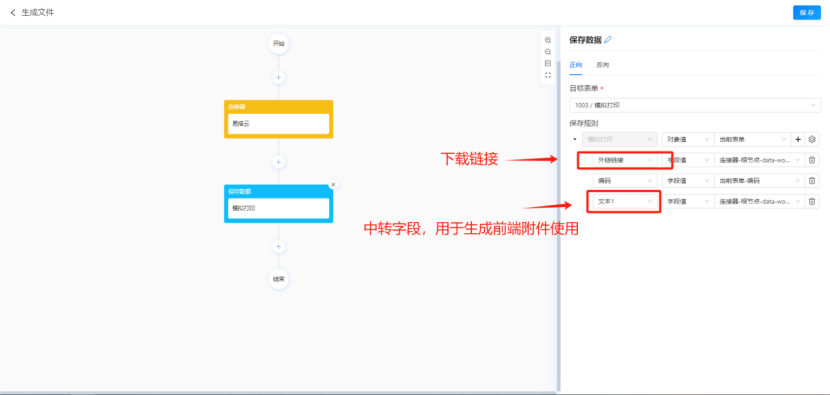This screenshot has width=830, height=395.
Task: Click the canvas vertical scrollbar
Action: pos(558,225)
